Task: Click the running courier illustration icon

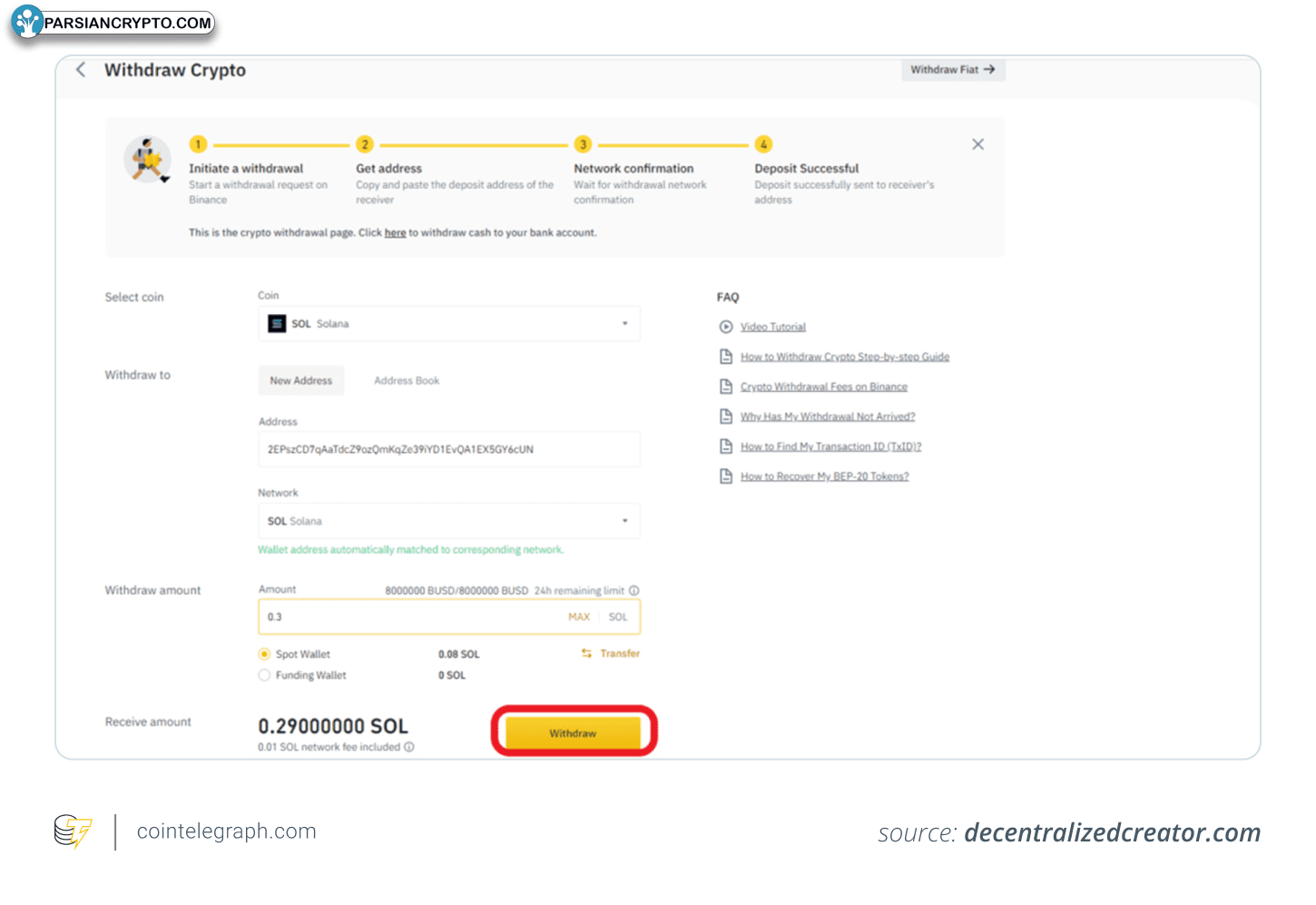Action: pyautogui.click(x=148, y=161)
